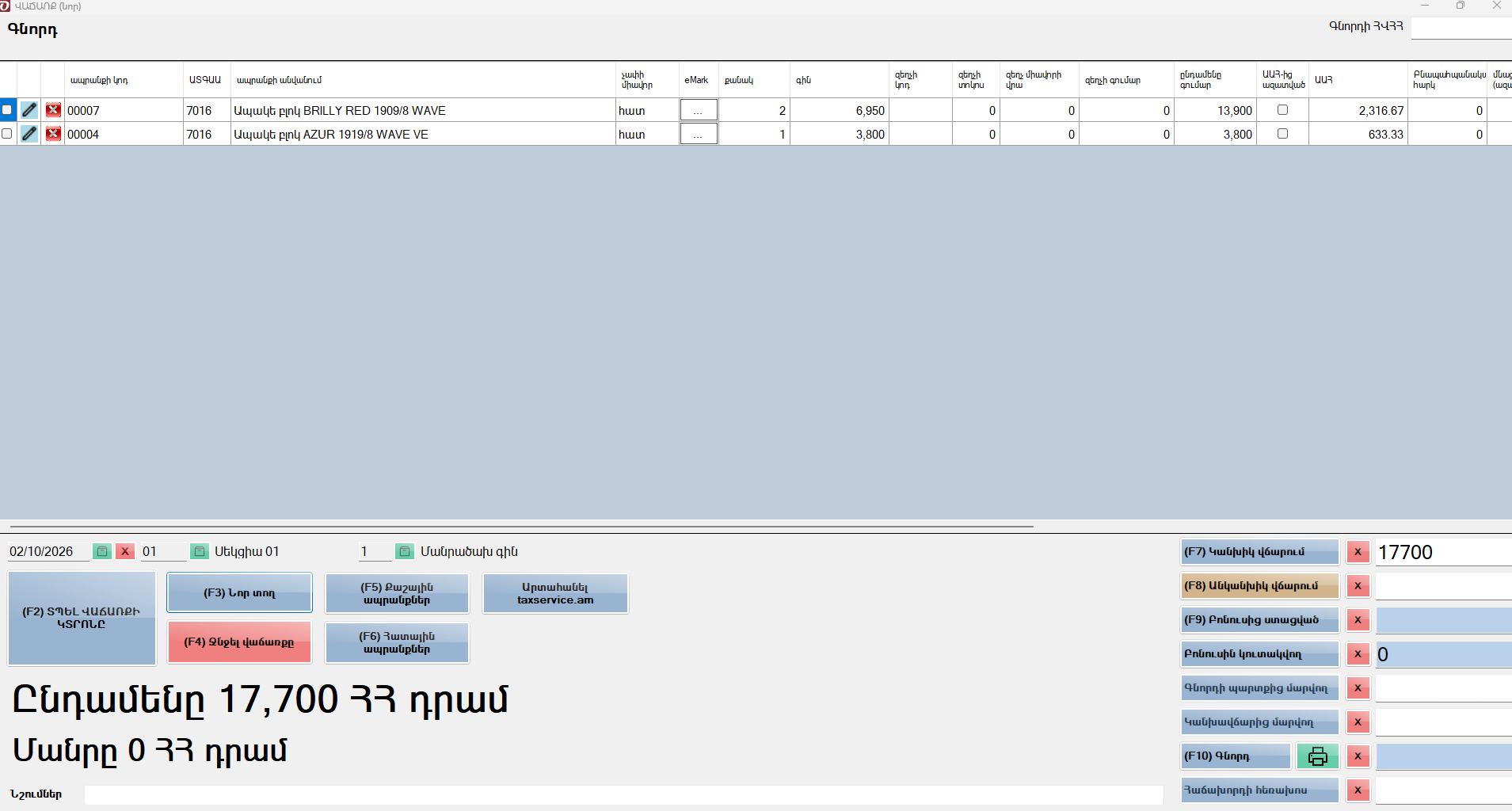
Task: Clear the customer phone field with X
Action: point(1358,790)
